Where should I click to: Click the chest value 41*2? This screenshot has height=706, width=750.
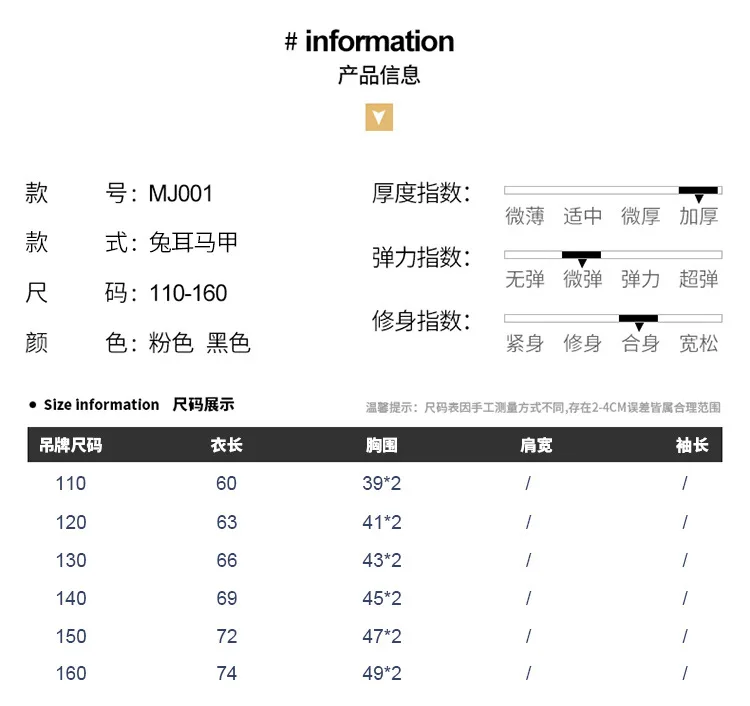pyautogui.click(x=382, y=522)
